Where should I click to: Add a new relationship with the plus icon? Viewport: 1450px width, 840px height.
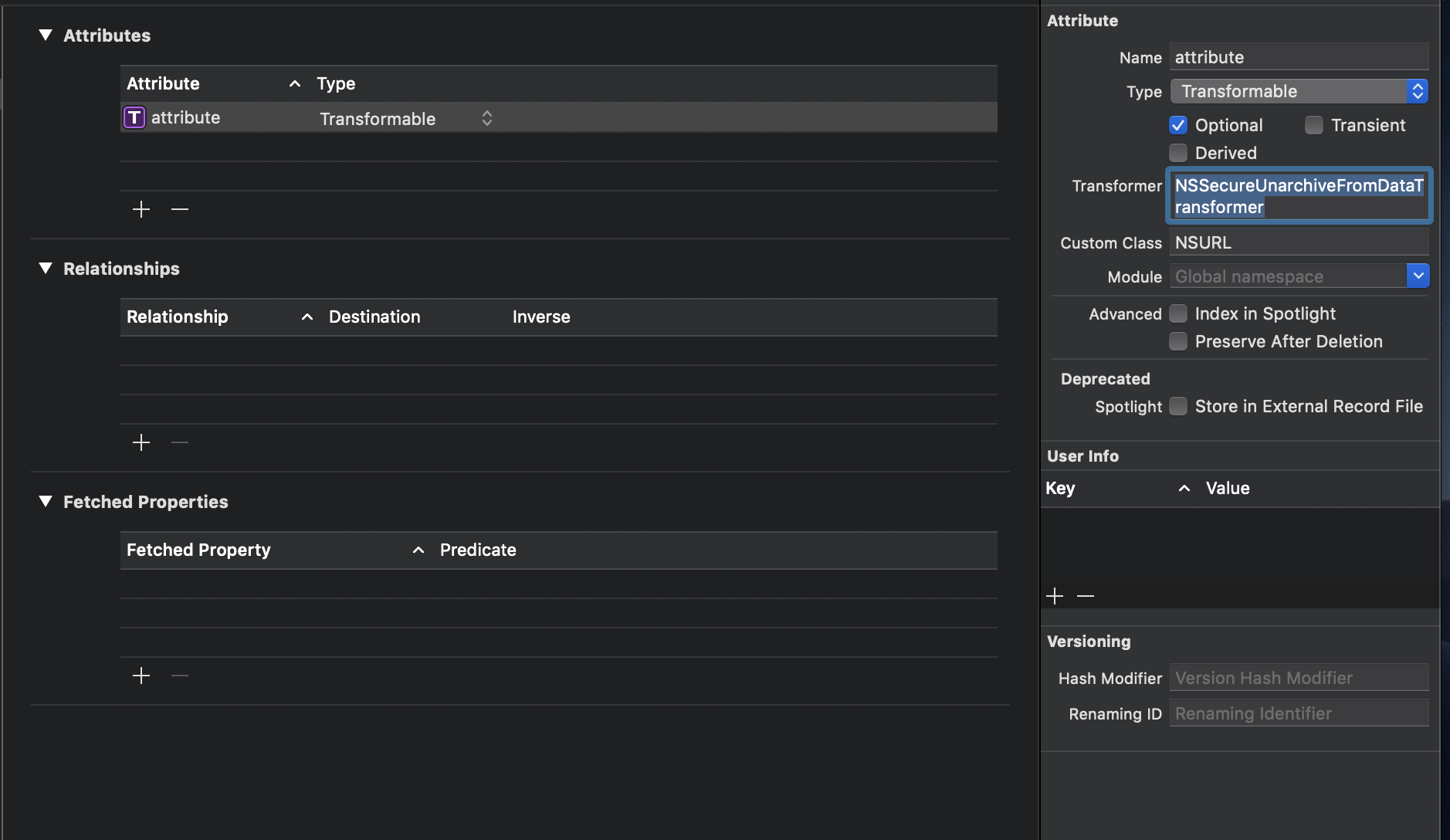click(x=141, y=442)
